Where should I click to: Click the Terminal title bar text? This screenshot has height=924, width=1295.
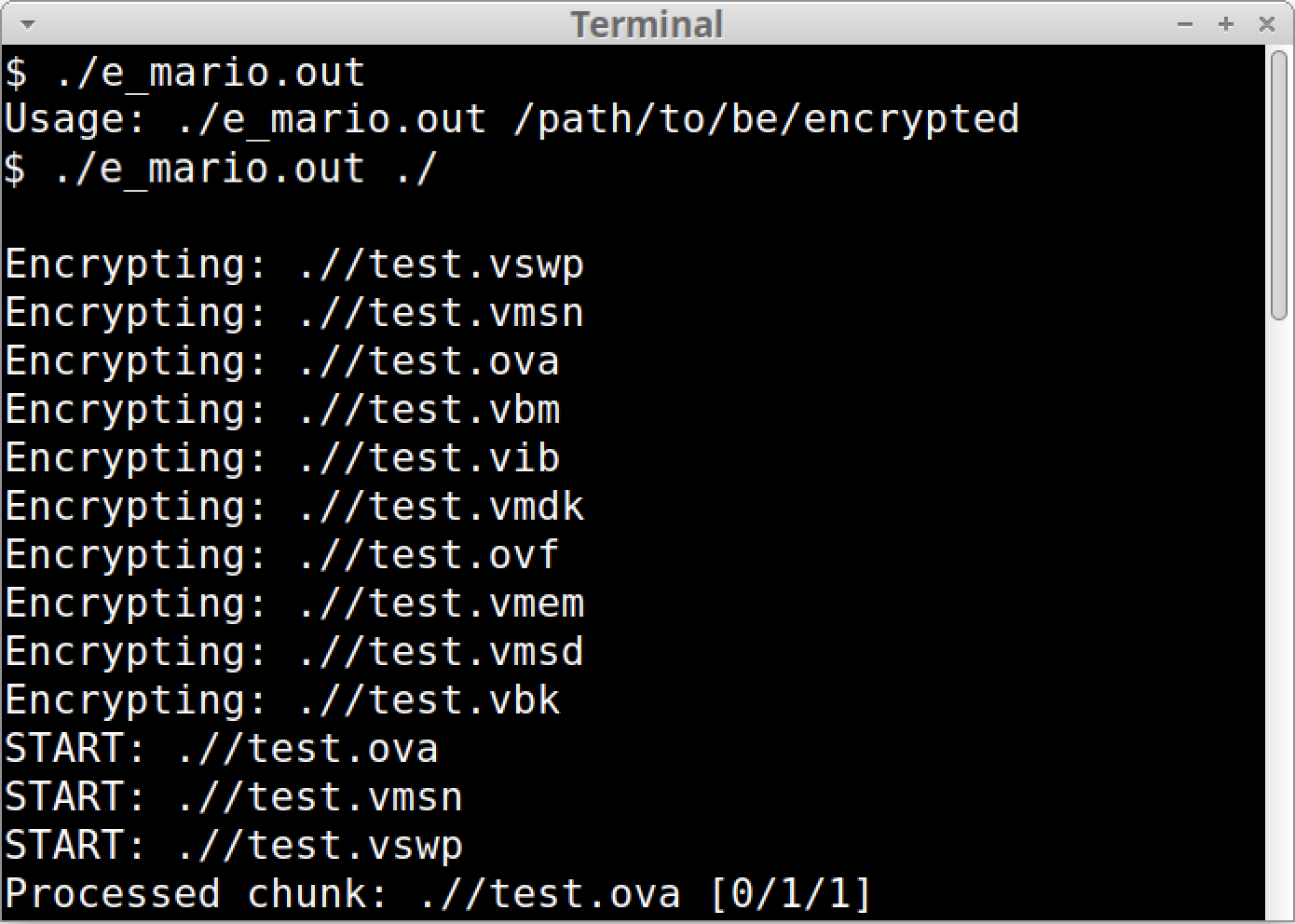[647, 24]
